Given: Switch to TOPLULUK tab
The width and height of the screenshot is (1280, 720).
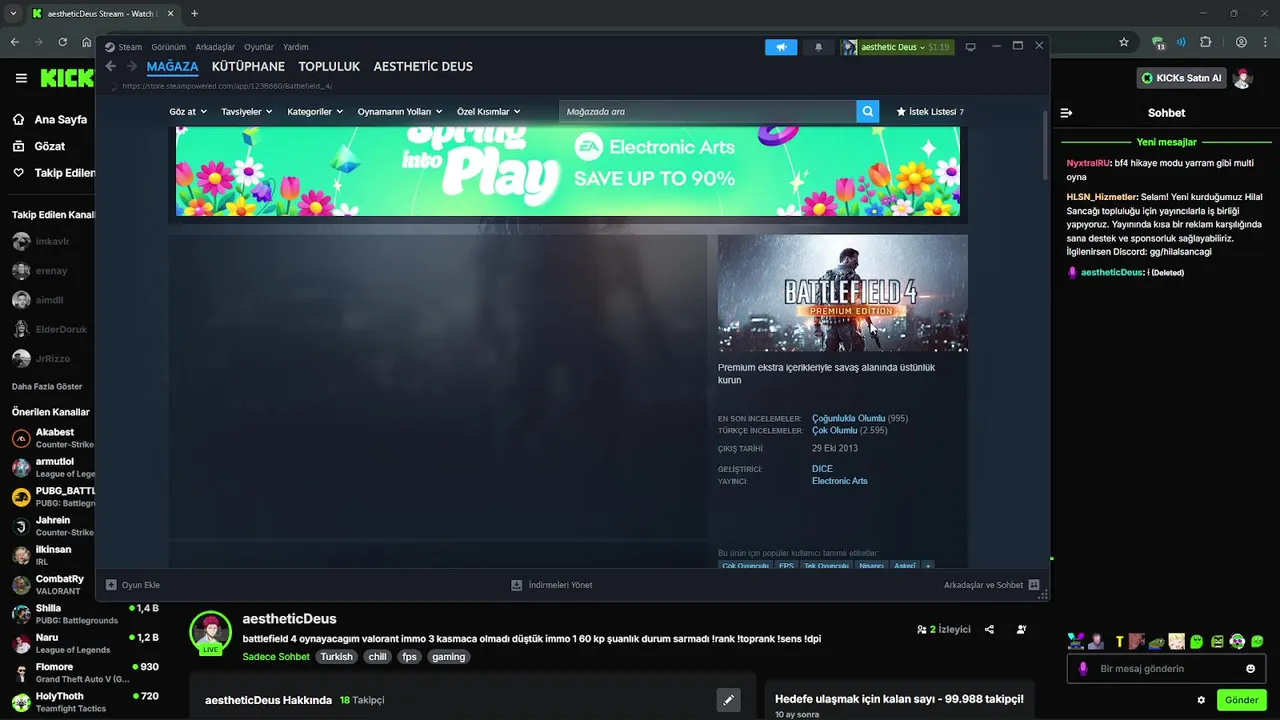Looking at the screenshot, I should (329, 67).
